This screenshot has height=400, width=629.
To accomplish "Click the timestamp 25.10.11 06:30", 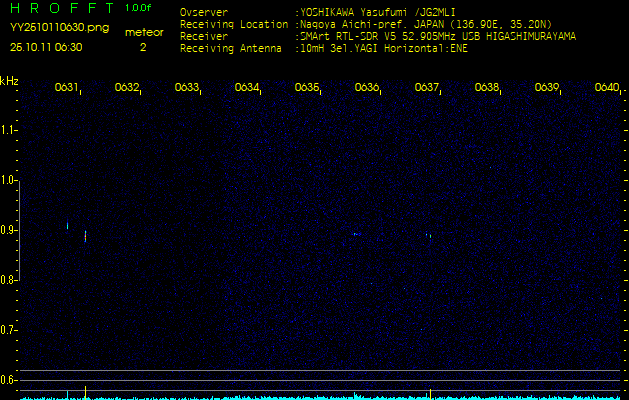I will (x=46, y=47).
